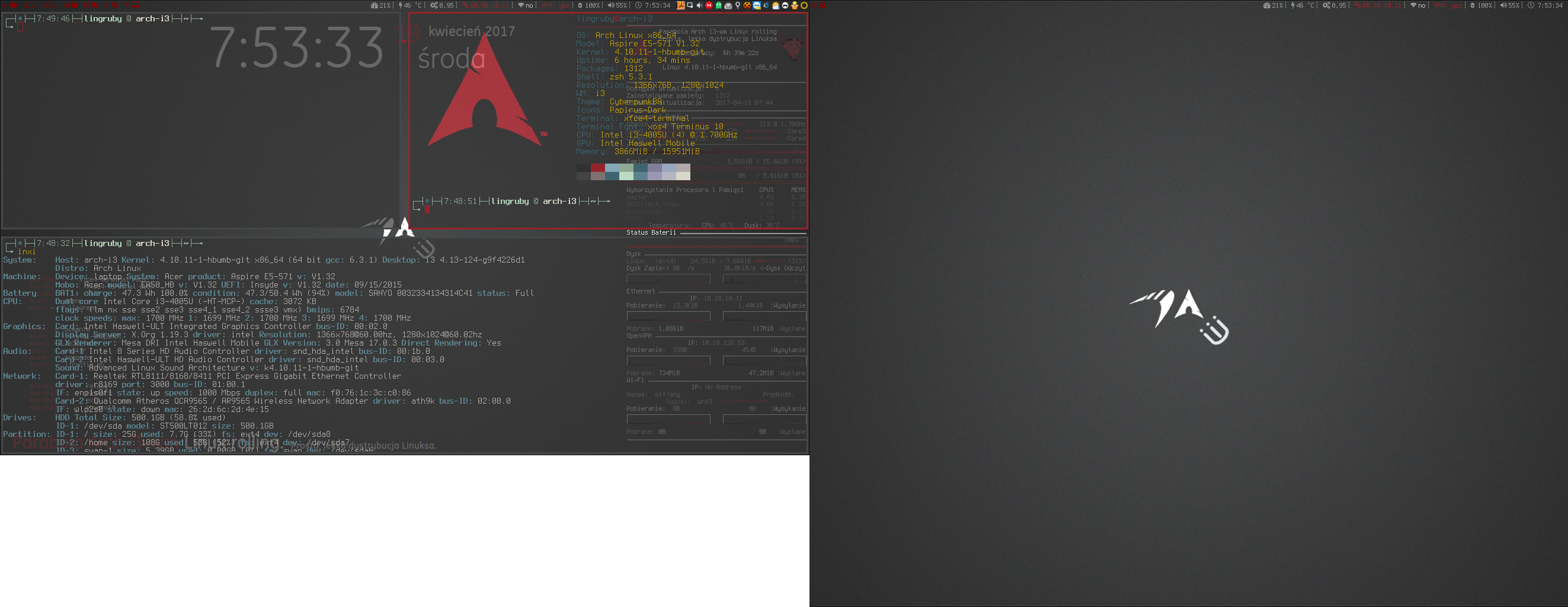
Task: Click the orange crossed-circle tray icon
Action: 747,5
